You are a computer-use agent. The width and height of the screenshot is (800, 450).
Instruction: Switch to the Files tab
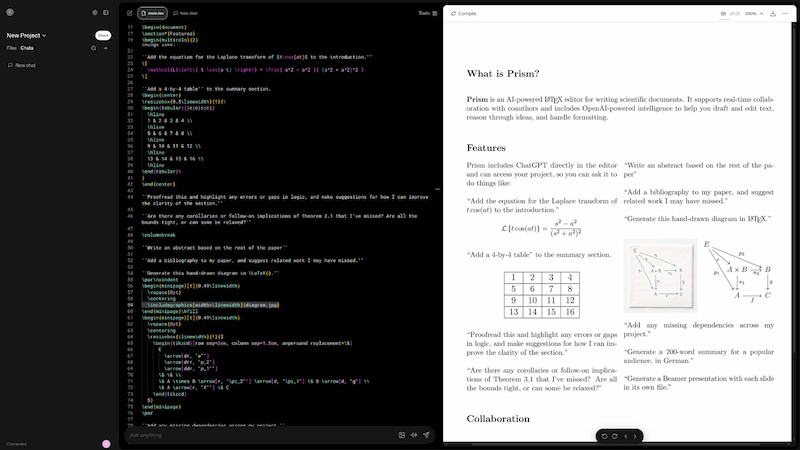pos(12,48)
